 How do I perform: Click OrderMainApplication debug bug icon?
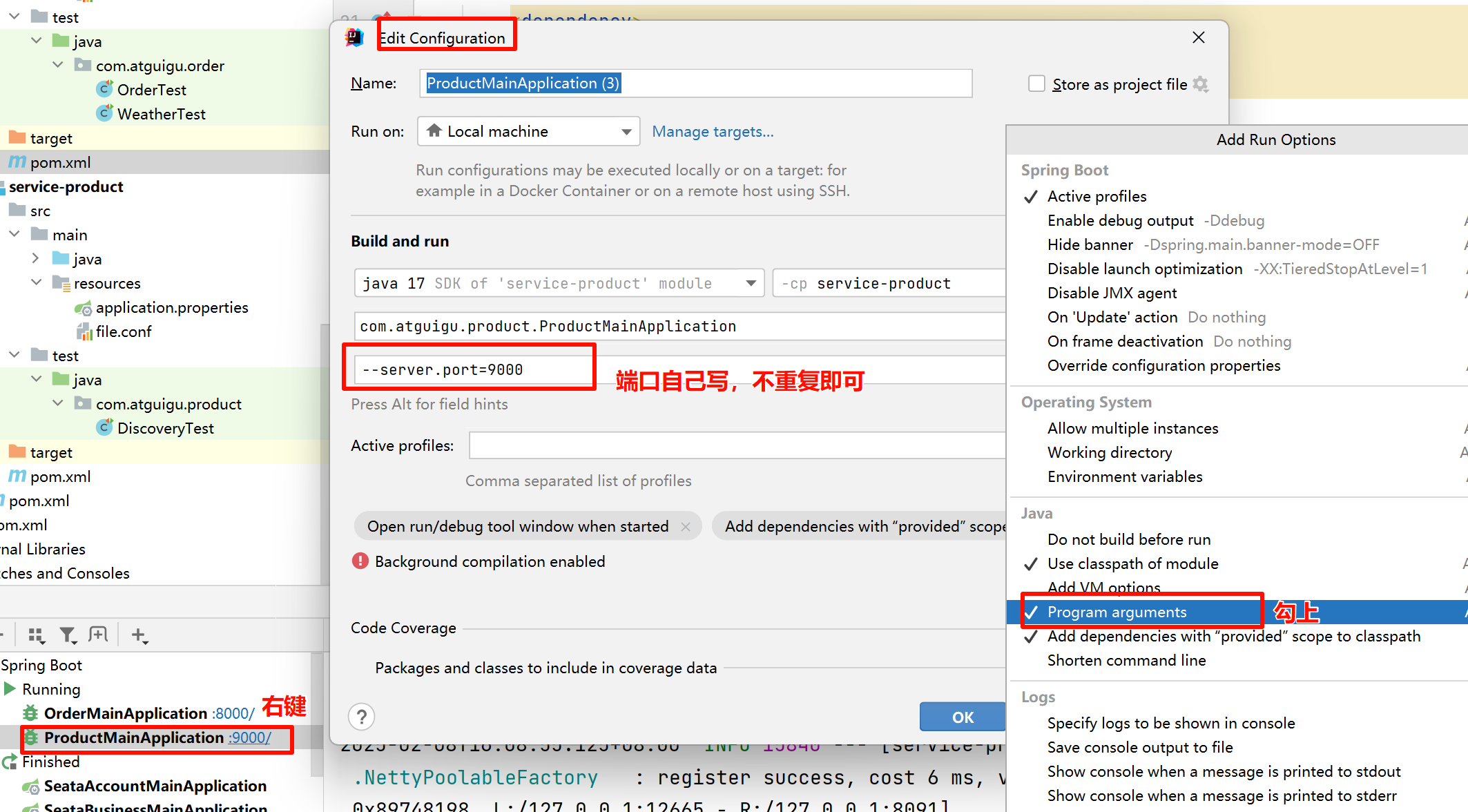[x=30, y=713]
